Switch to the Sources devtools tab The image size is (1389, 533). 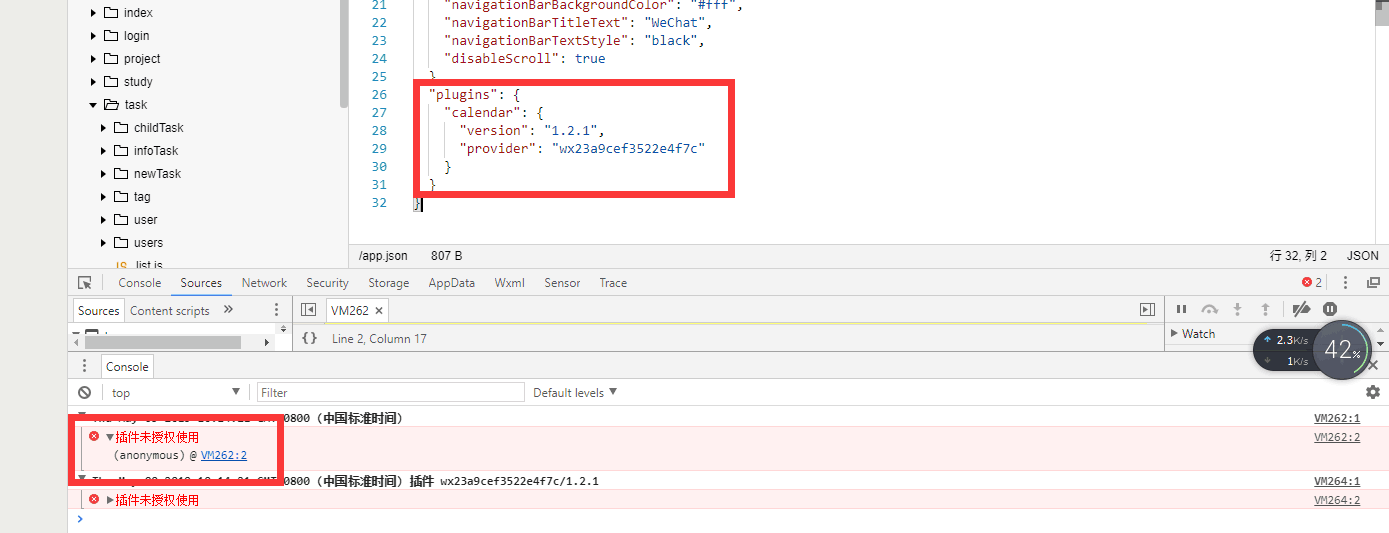coord(201,283)
